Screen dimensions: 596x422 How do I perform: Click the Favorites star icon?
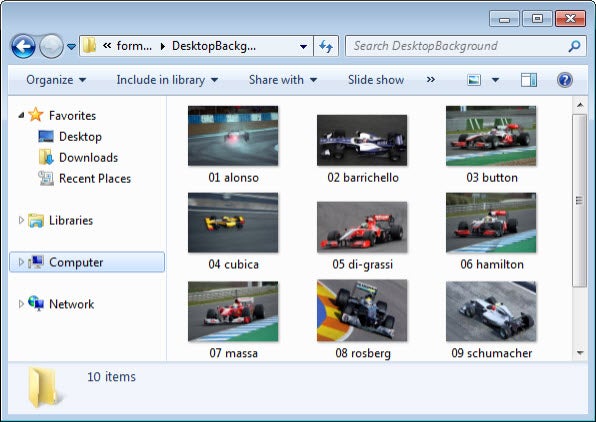click(x=36, y=114)
